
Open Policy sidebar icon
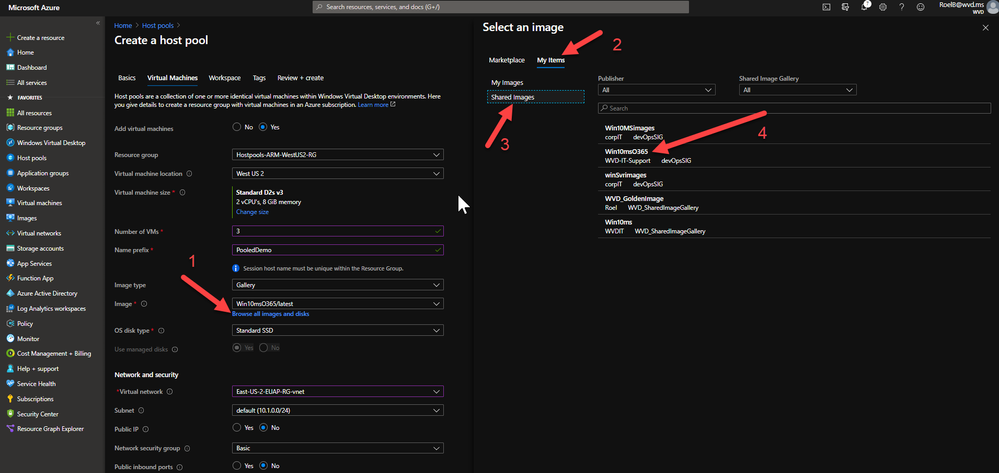pos(10,324)
